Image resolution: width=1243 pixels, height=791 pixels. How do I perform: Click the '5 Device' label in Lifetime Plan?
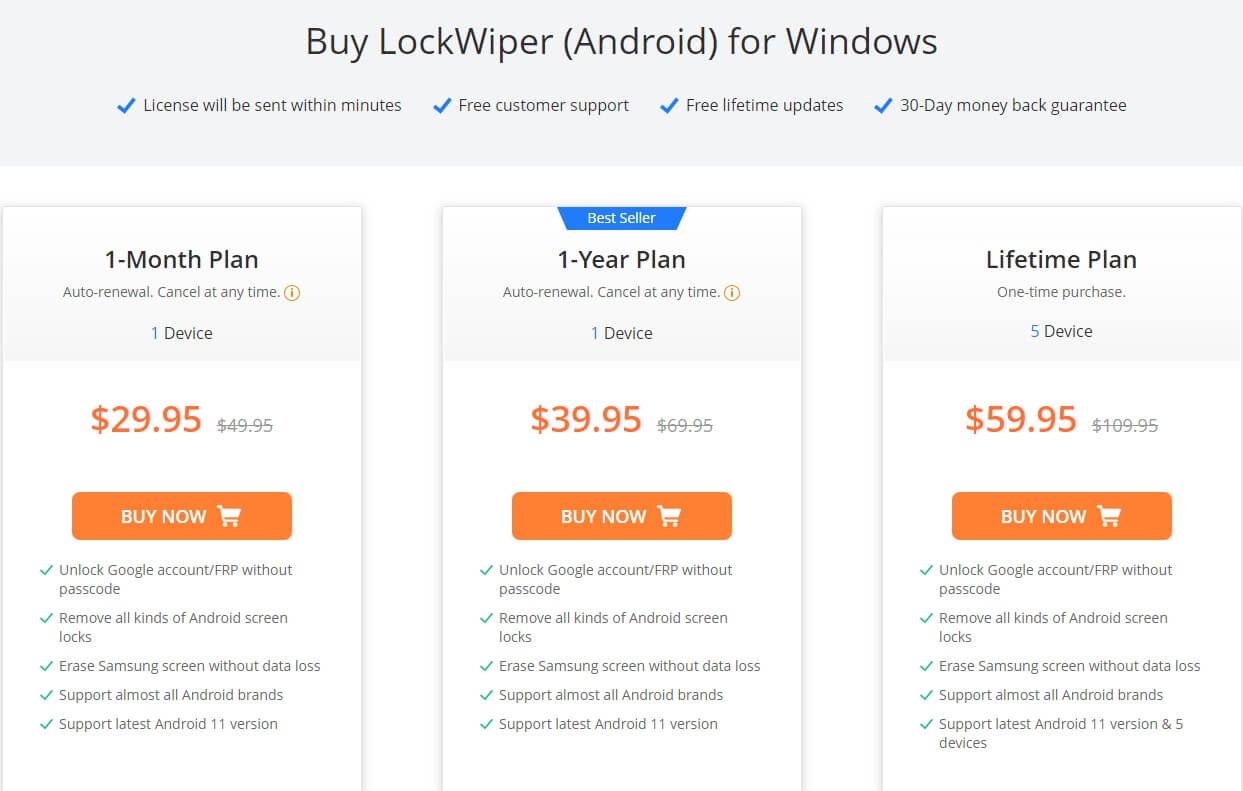[x=1061, y=331]
